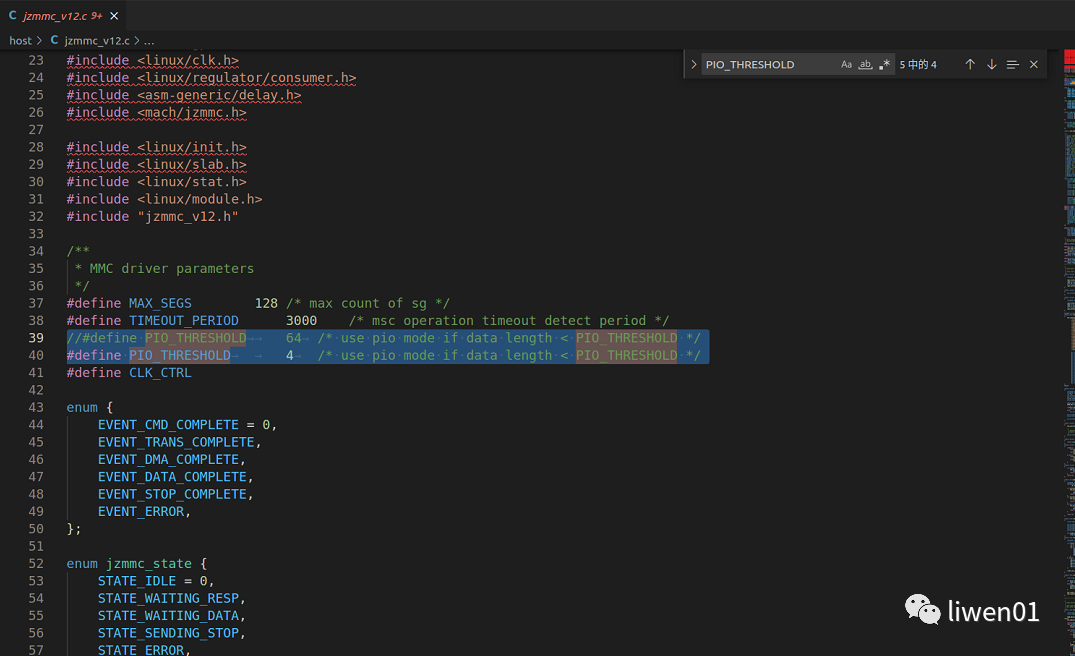Open the breadcrumb ellipsis symbol list
Screen dimensions: 1075x656
[x=149, y=41]
